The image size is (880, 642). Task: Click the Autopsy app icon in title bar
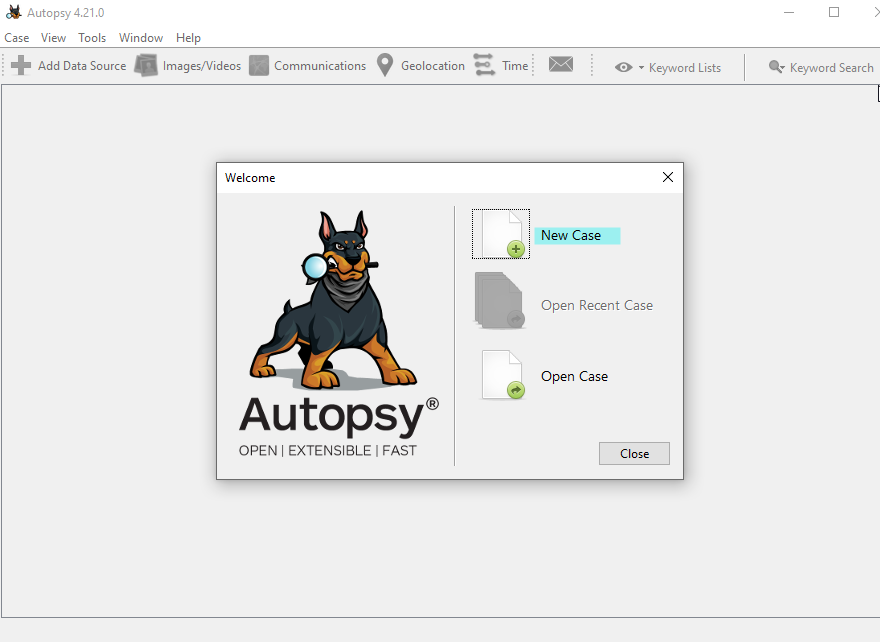13,12
